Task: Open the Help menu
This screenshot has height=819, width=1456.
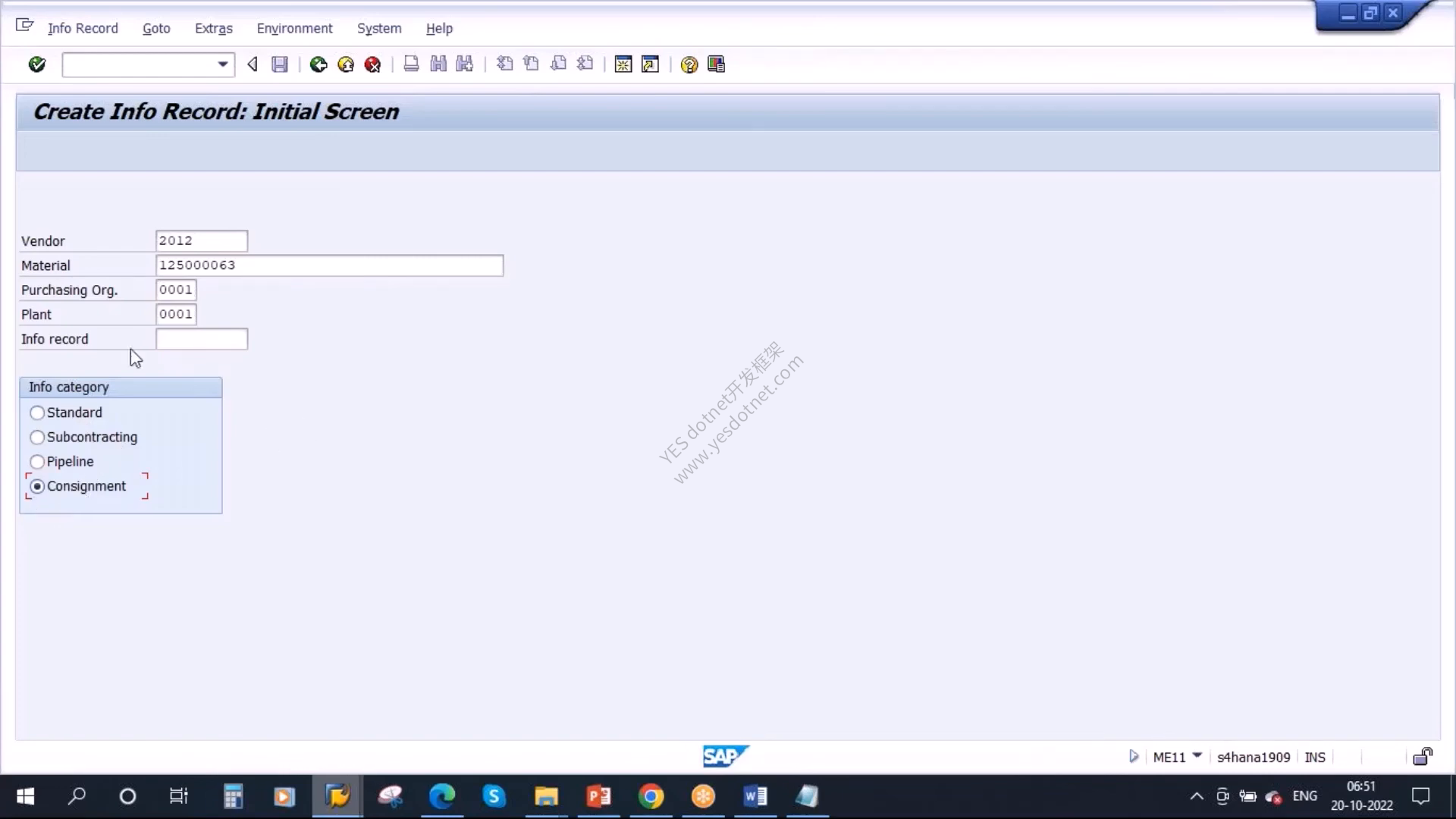Action: tap(439, 28)
